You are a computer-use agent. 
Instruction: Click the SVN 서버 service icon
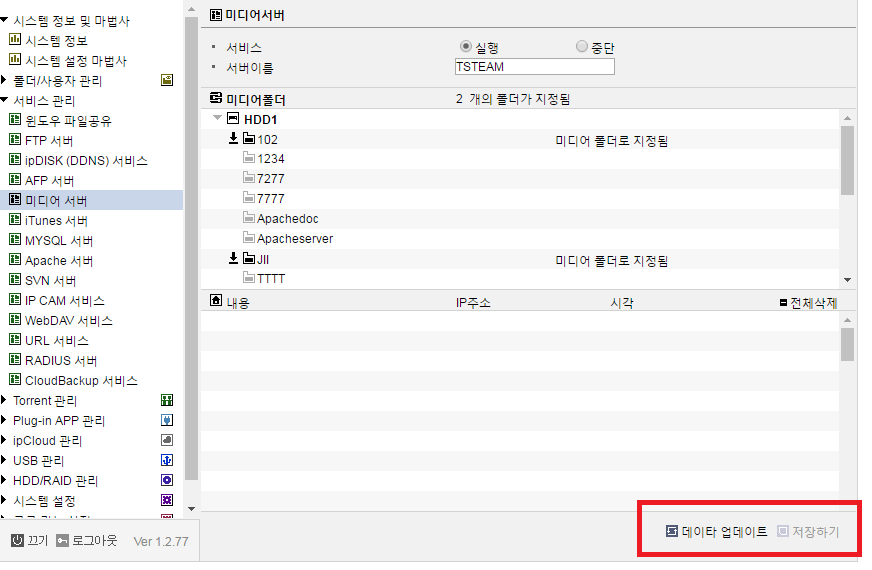tap(15, 280)
